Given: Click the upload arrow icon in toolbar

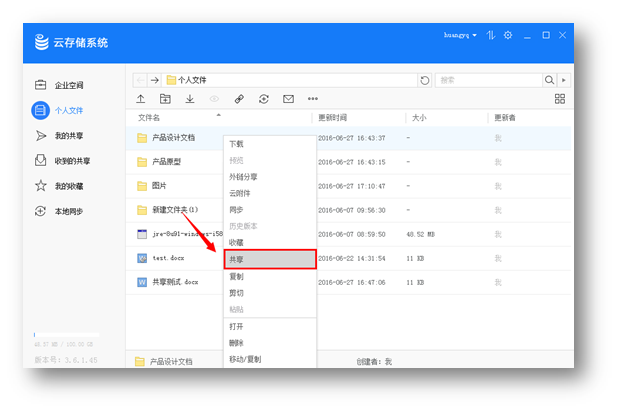Looking at the screenshot, I should (x=141, y=99).
